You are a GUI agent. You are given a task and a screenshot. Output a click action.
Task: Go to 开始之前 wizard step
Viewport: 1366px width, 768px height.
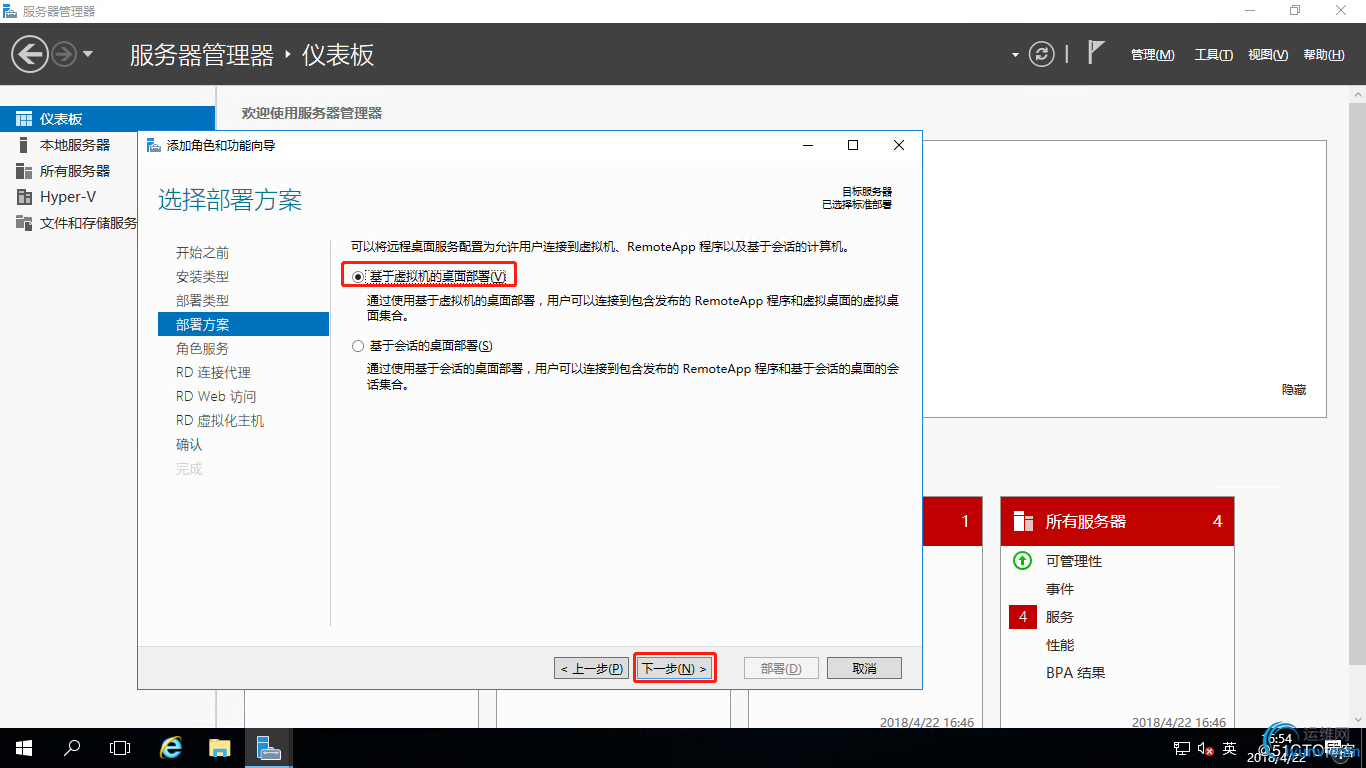202,253
